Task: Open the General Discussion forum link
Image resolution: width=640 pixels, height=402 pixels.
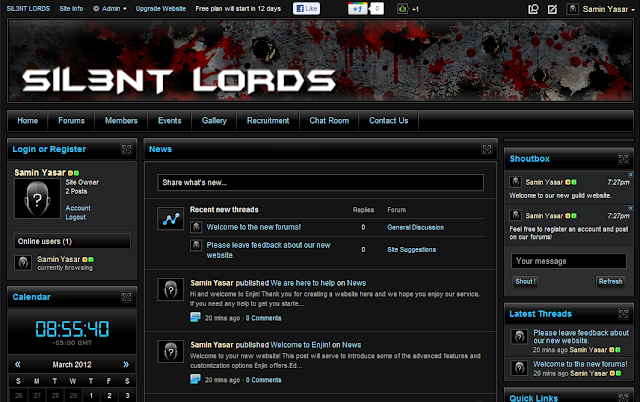Action: (416, 227)
